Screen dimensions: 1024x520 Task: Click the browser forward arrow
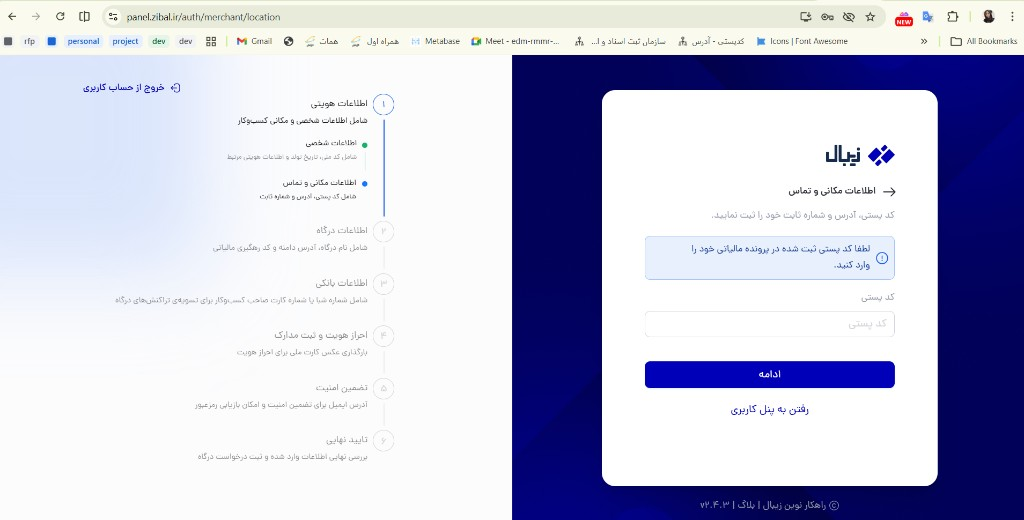coord(36,17)
